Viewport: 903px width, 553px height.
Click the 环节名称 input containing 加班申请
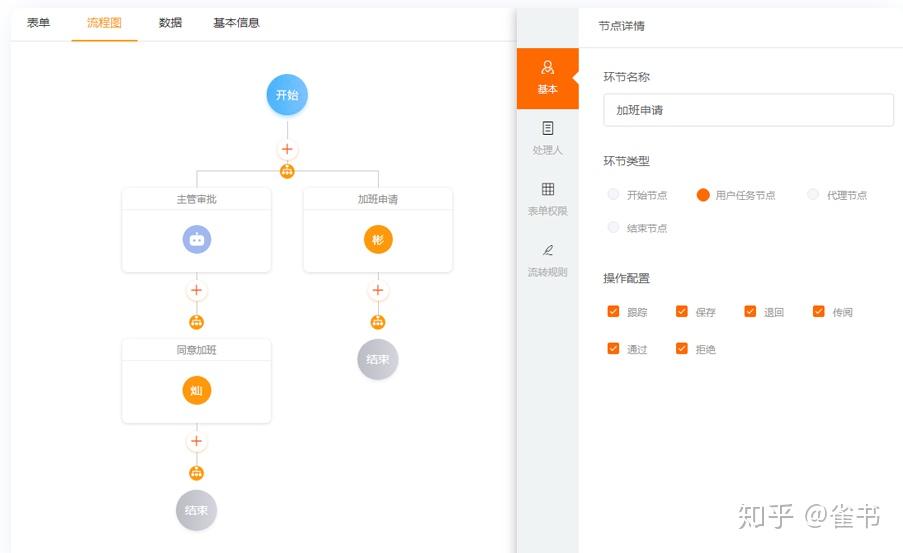(x=749, y=110)
